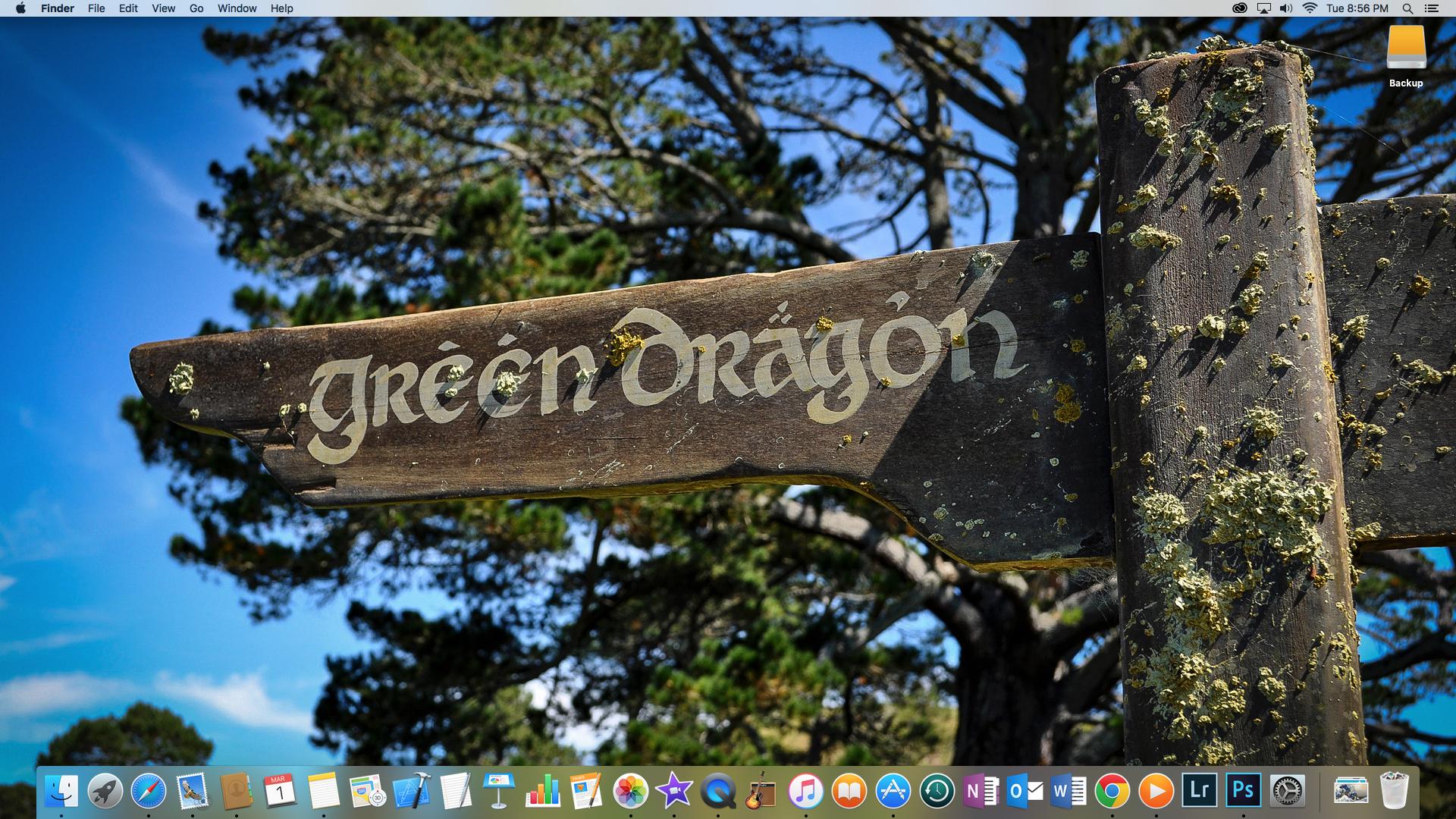This screenshot has height=819, width=1456.
Task: Click the Google Chrome Dock icon
Action: click(1112, 792)
